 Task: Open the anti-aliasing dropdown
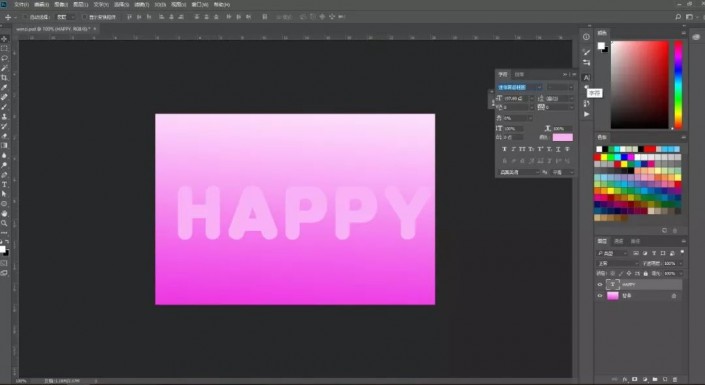point(562,172)
